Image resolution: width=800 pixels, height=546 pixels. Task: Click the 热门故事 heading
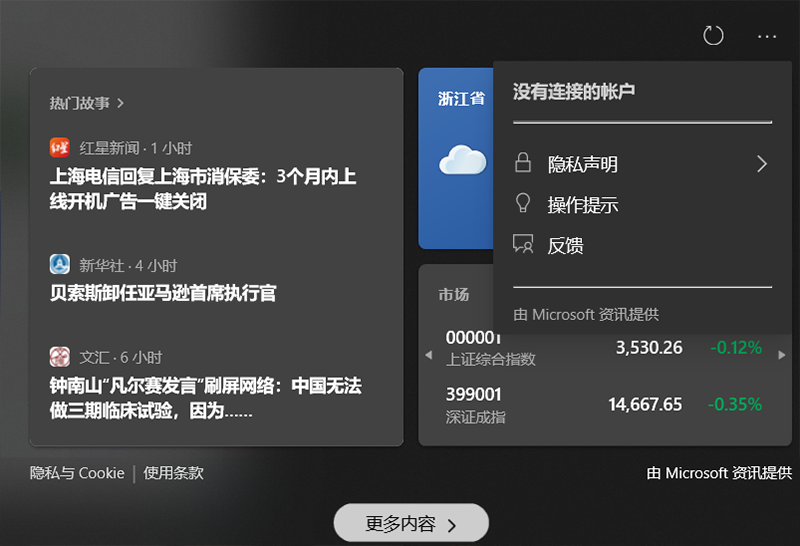pyautogui.click(x=80, y=104)
